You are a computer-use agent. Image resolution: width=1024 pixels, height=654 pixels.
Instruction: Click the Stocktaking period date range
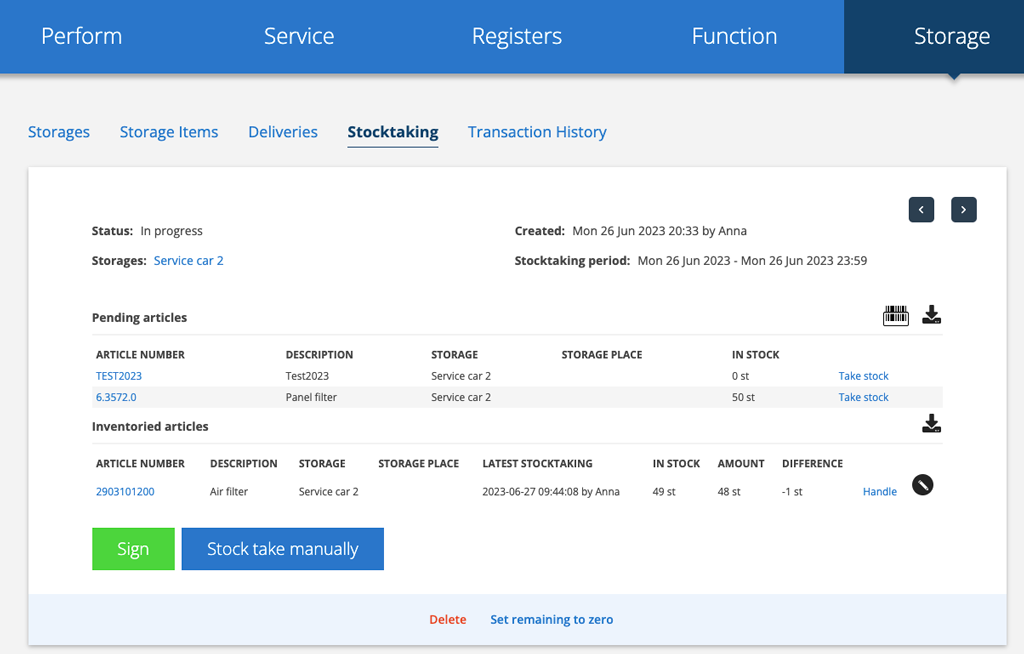[752, 261]
